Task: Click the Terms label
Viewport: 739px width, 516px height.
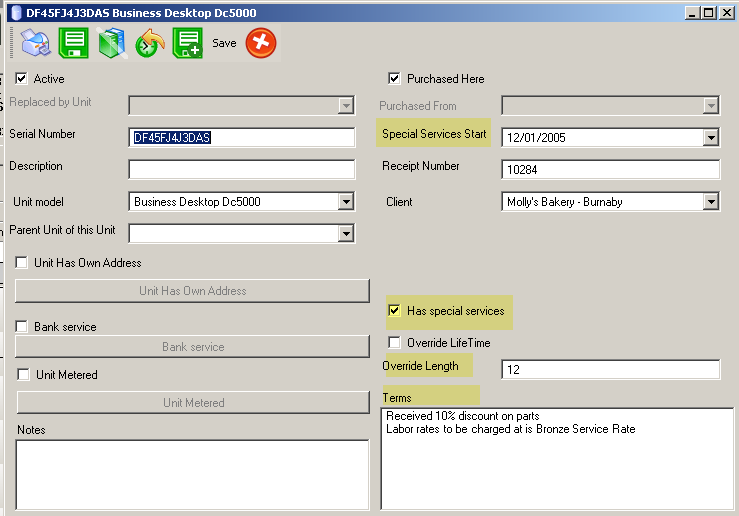Action: pyautogui.click(x=397, y=398)
